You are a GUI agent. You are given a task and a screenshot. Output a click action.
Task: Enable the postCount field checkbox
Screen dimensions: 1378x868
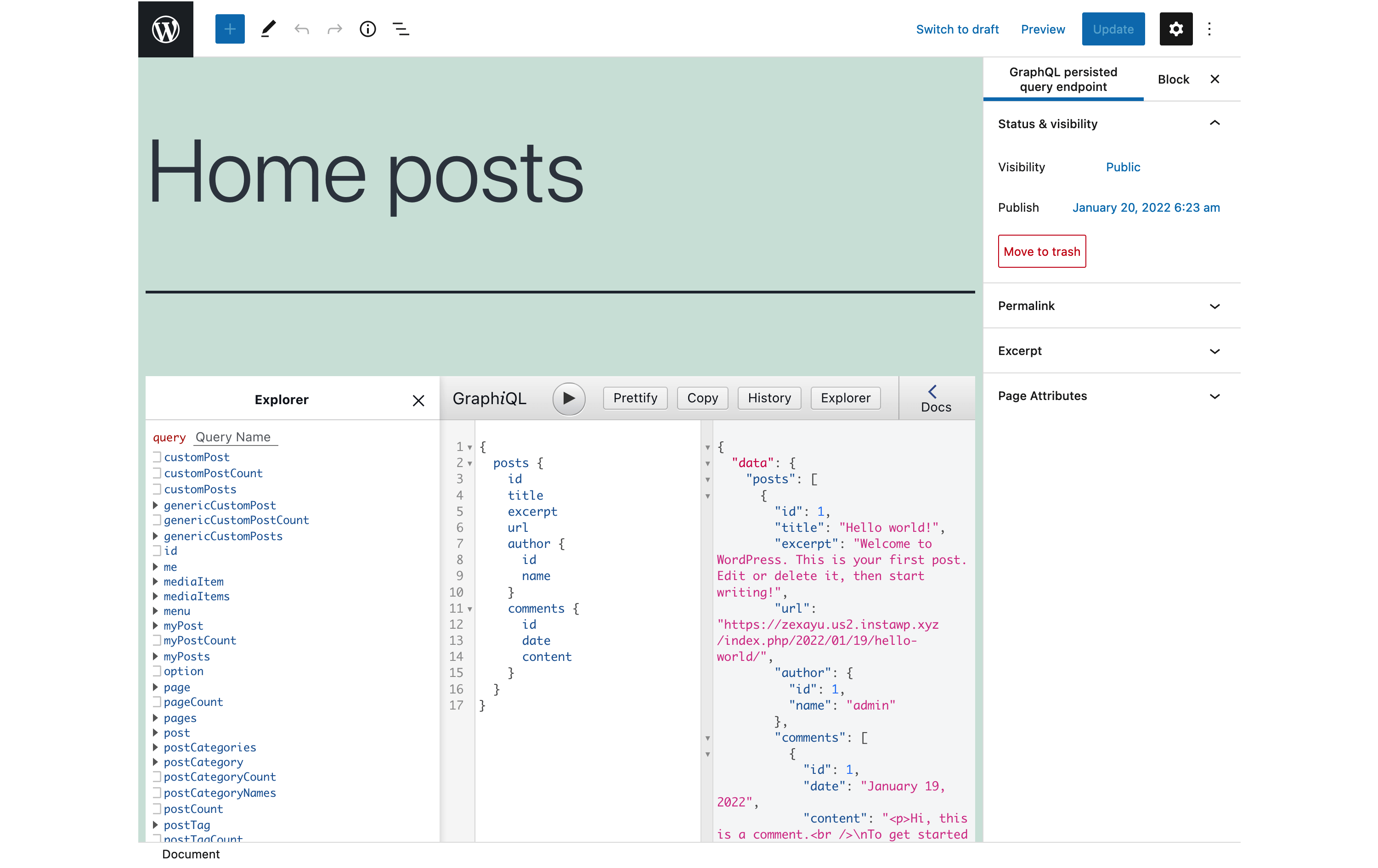157,808
